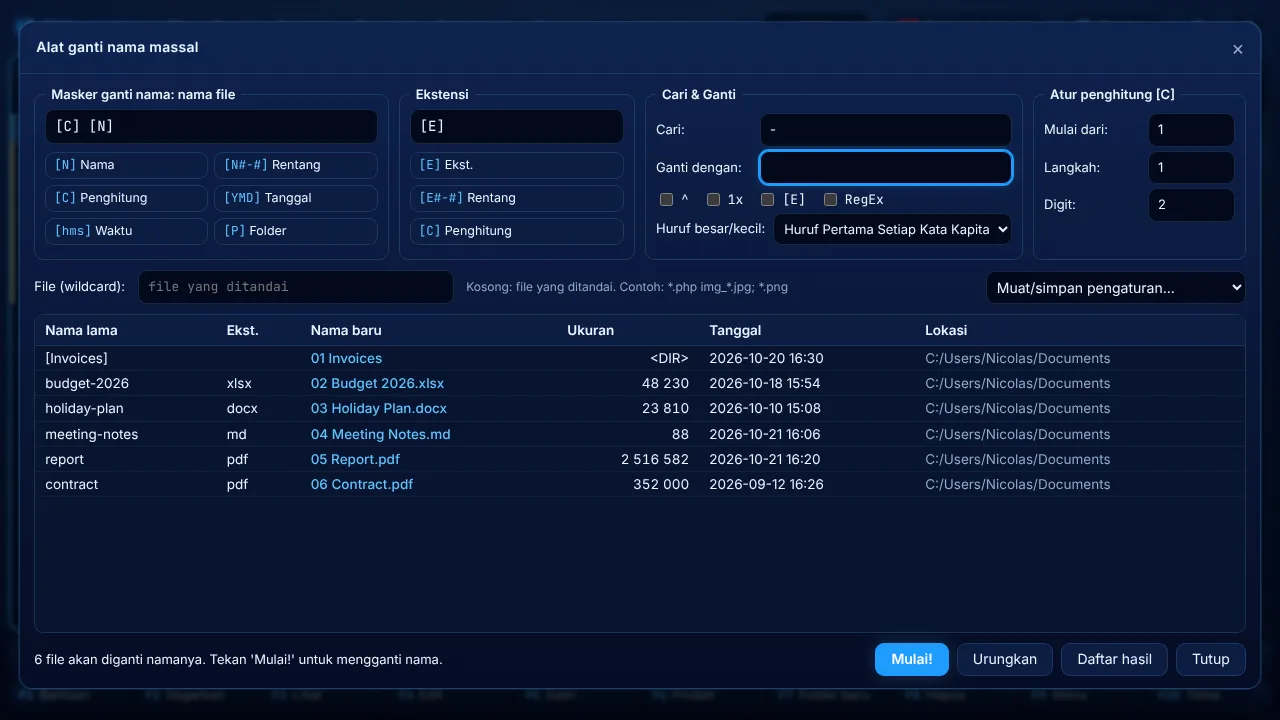
Task: Toggle the [E] search checkbox
Action: coord(767,200)
